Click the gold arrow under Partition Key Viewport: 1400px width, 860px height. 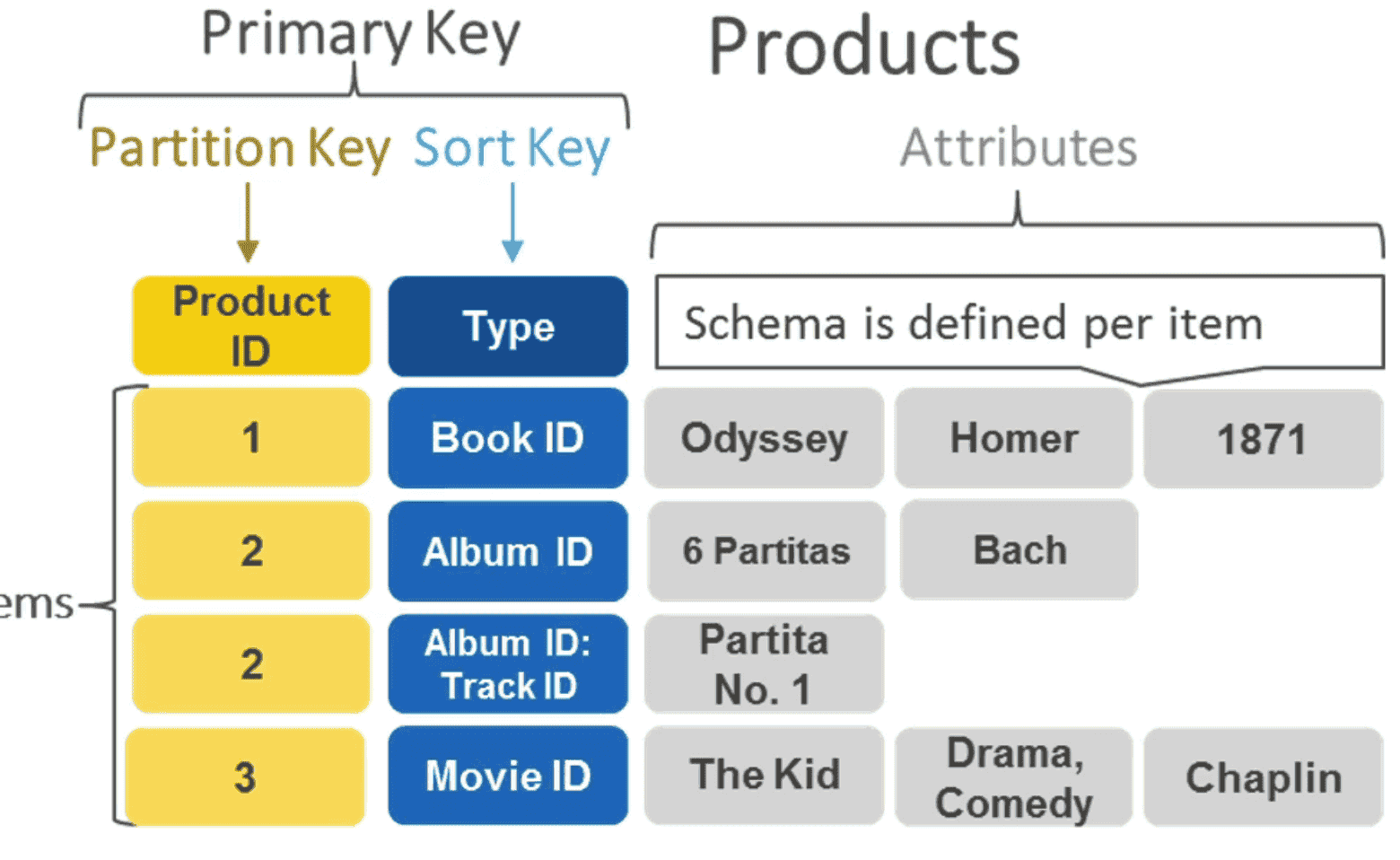click(x=249, y=223)
